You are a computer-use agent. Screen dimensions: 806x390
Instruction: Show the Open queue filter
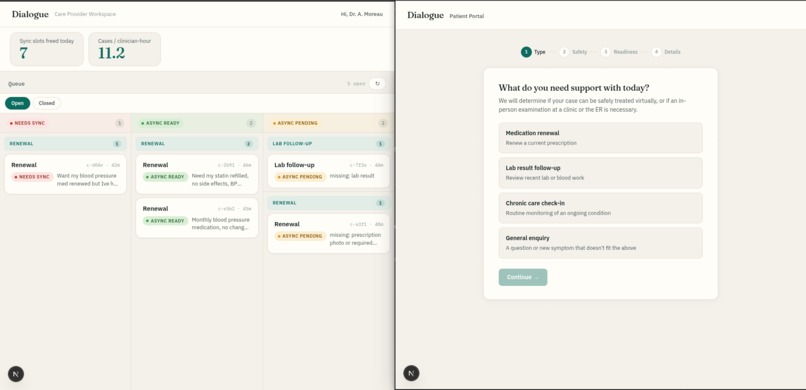(17, 103)
